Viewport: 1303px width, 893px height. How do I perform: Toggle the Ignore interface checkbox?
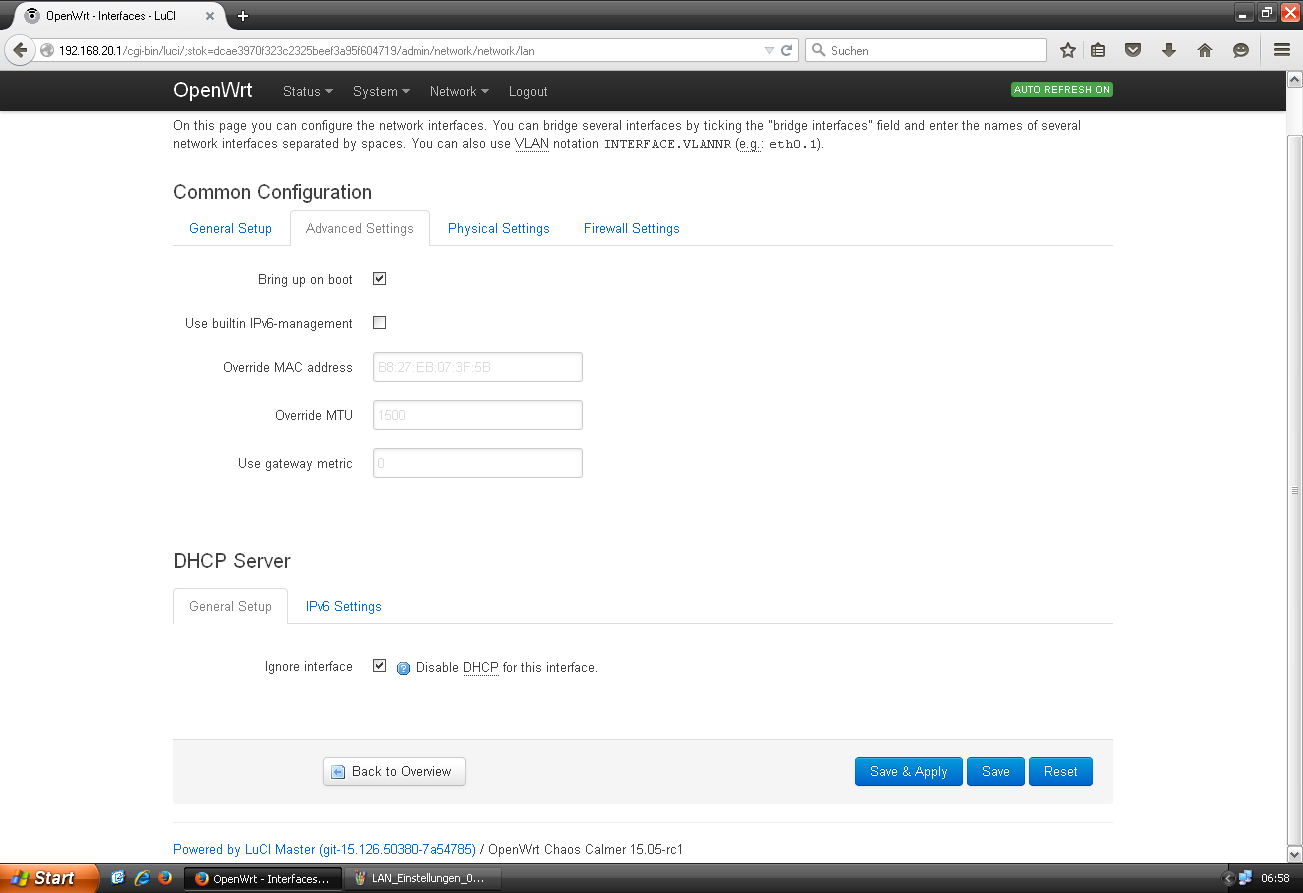coord(379,666)
